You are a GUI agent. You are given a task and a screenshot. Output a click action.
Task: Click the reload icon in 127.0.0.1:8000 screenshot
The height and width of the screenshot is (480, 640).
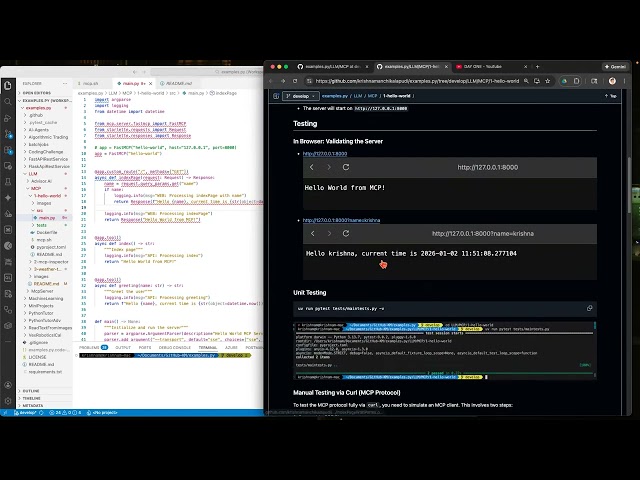(x=346, y=167)
